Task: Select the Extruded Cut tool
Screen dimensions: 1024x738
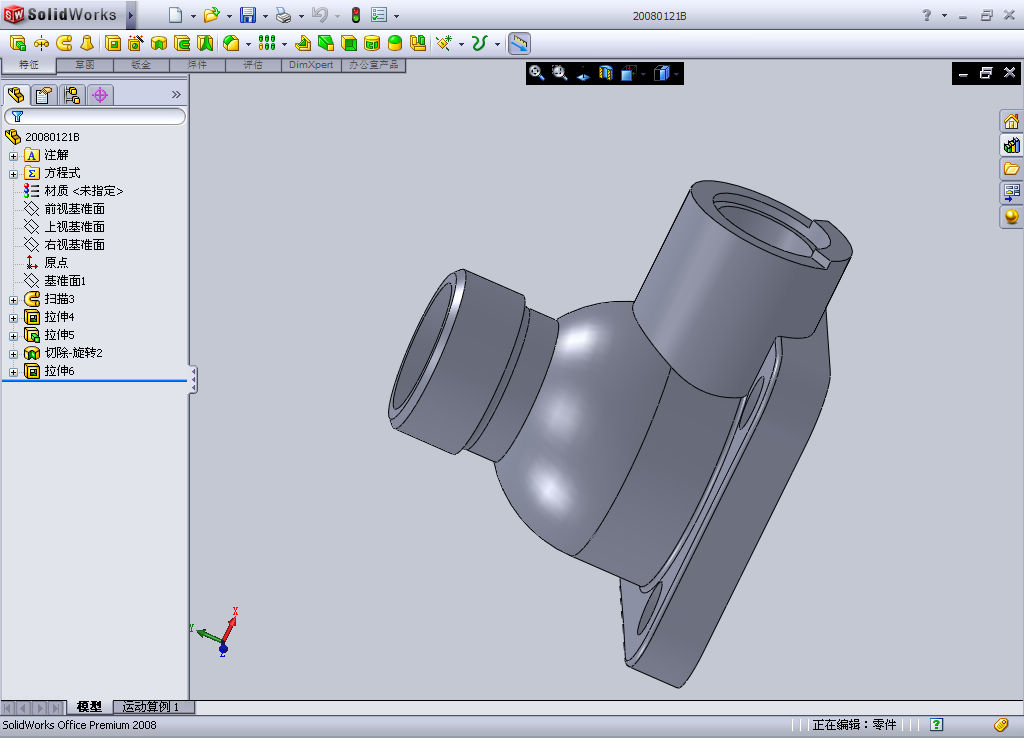Action: pos(113,43)
